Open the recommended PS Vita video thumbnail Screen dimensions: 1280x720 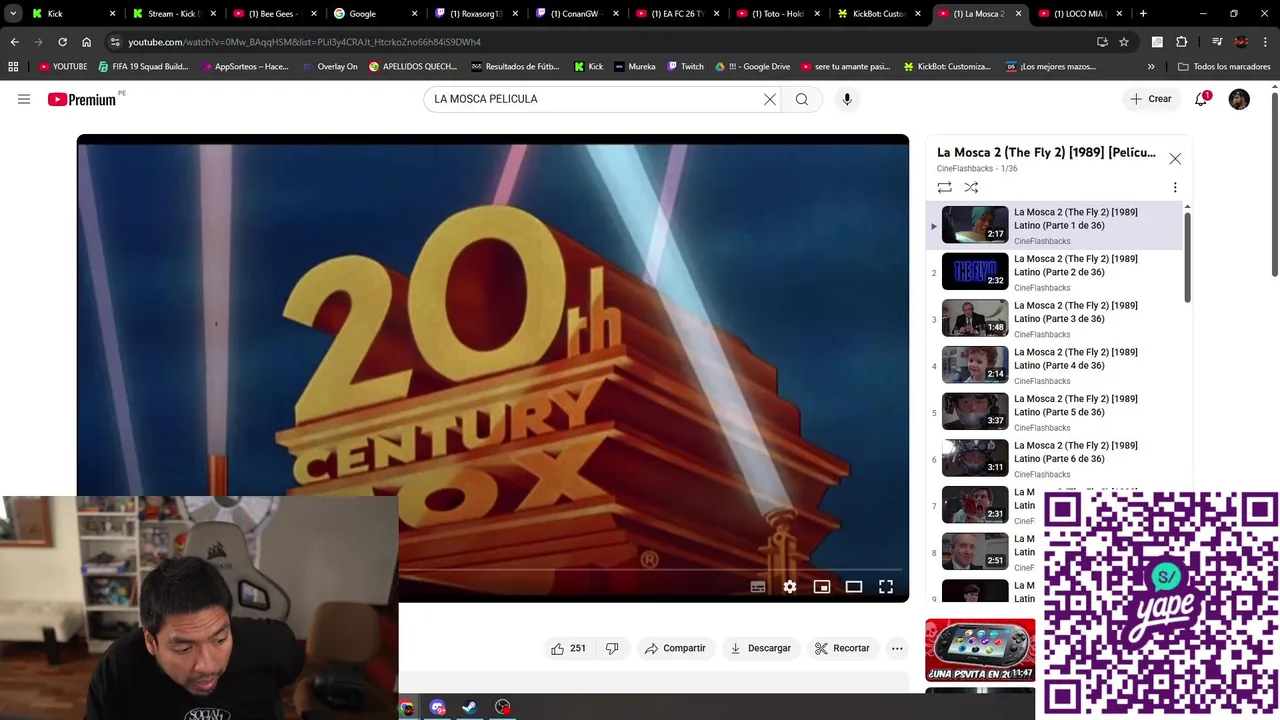pyautogui.click(x=980, y=651)
